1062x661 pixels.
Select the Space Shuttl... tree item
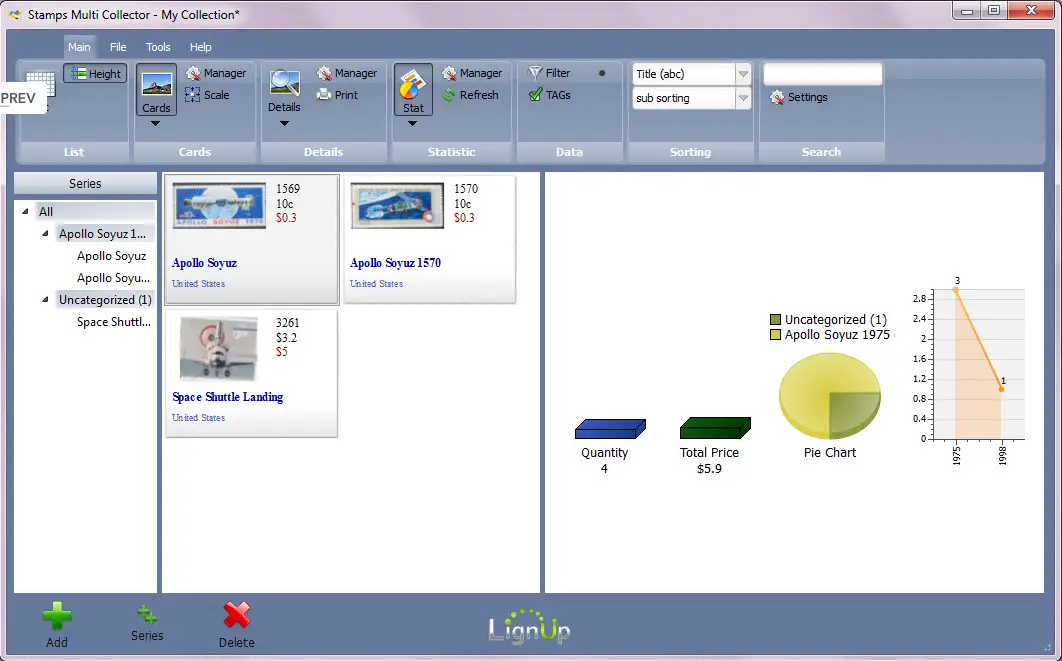point(113,322)
